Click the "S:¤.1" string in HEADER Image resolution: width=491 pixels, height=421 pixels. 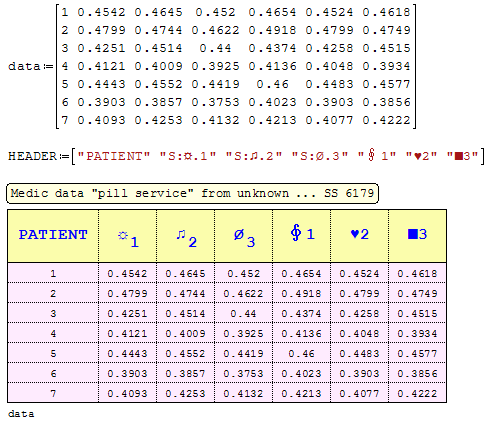[188, 156]
